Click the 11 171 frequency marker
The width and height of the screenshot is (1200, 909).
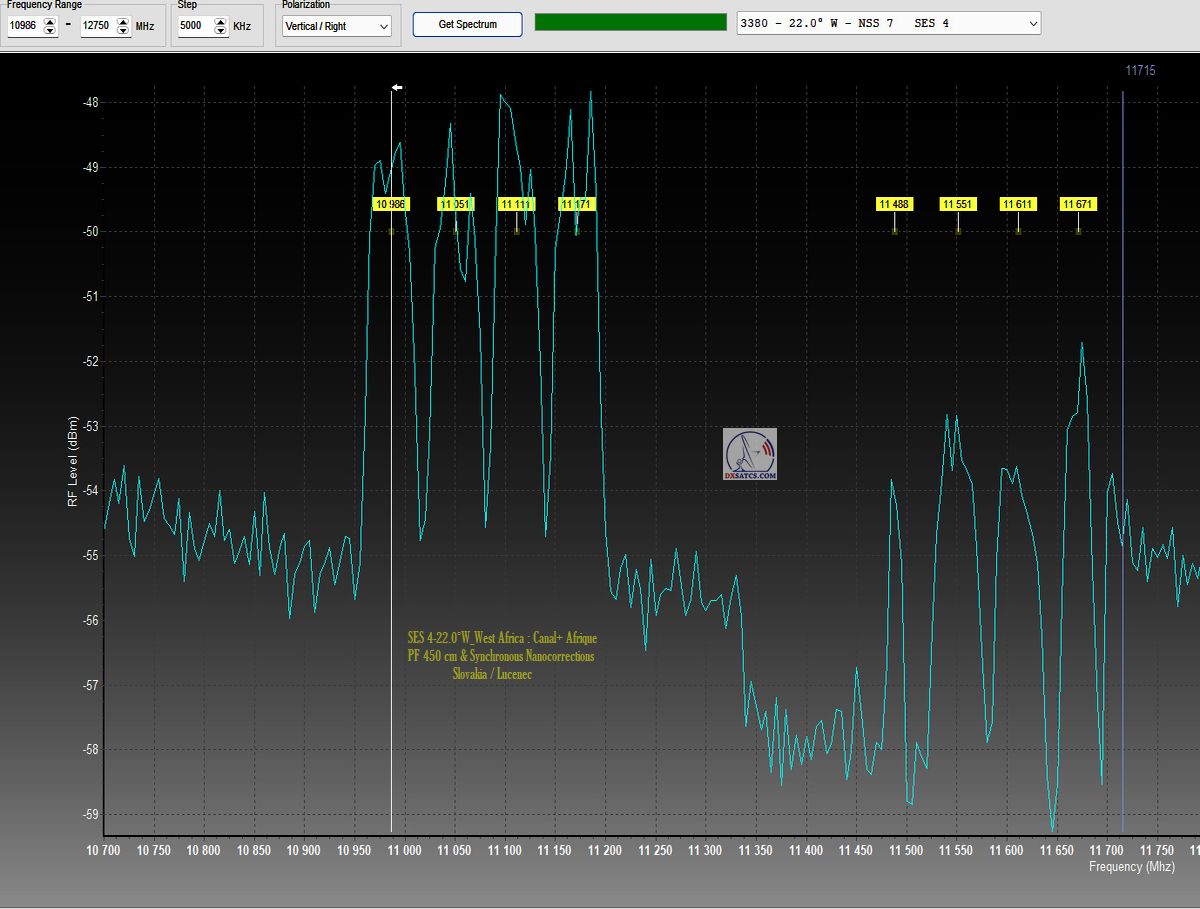(x=577, y=204)
